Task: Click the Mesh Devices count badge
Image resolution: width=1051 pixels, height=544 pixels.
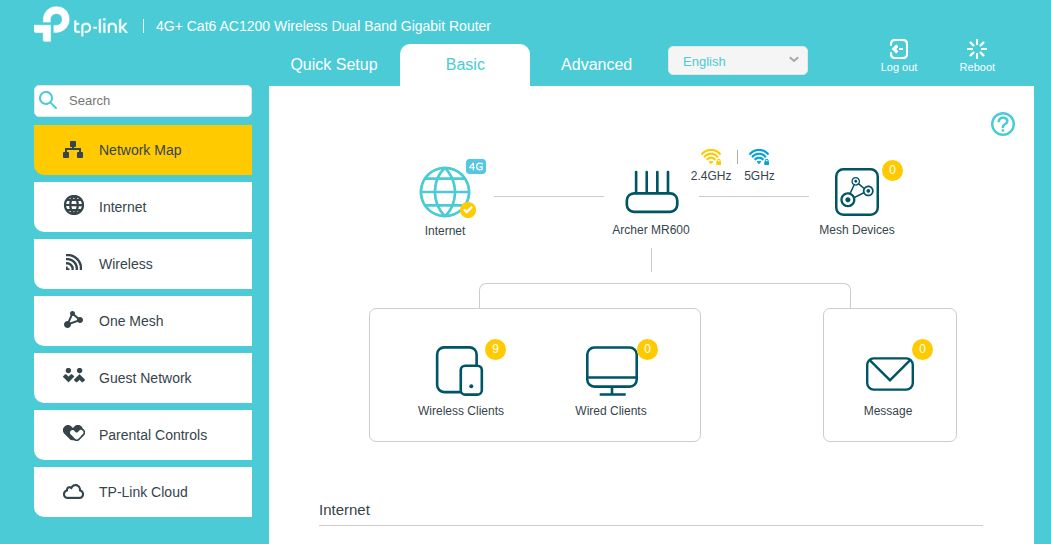Action: [x=892, y=170]
